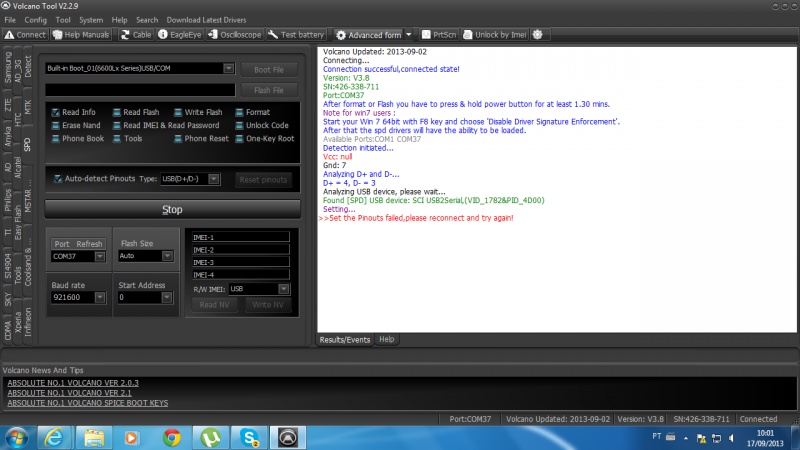
Task: Open the Windows Start menu
Action: [x=16, y=438]
